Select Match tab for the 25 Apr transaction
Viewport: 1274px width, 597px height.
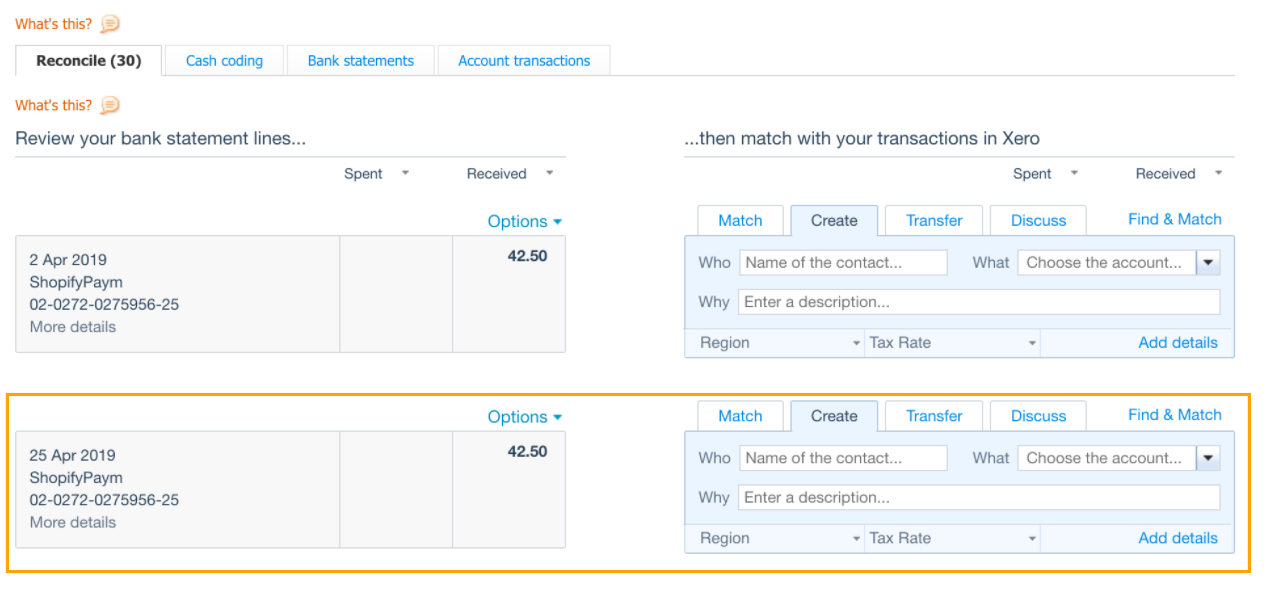tap(740, 416)
